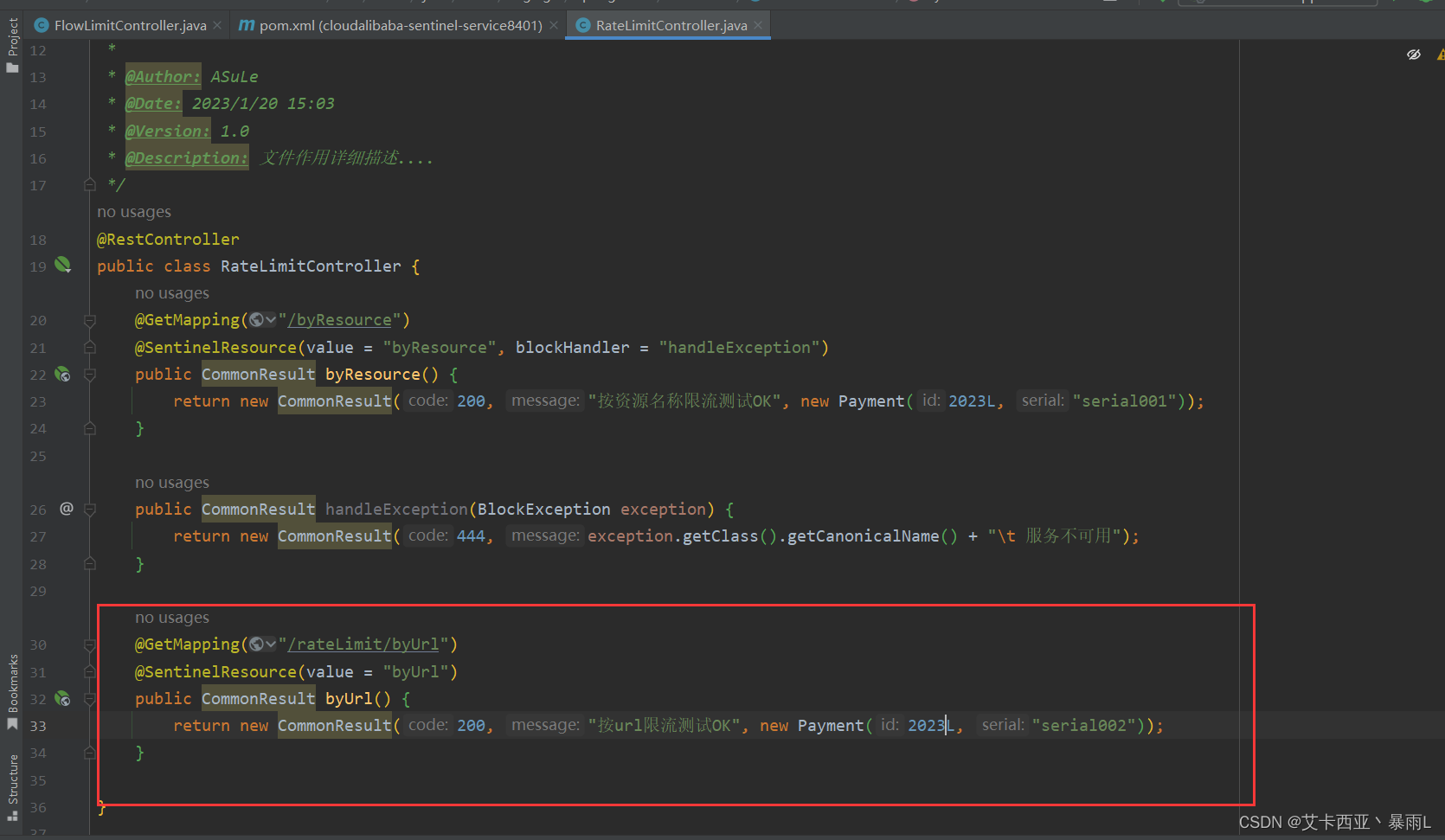Click the "no usages" hint above @RestController
The image size is (1445, 840).
pyautogui.click(x=134, y=212)
